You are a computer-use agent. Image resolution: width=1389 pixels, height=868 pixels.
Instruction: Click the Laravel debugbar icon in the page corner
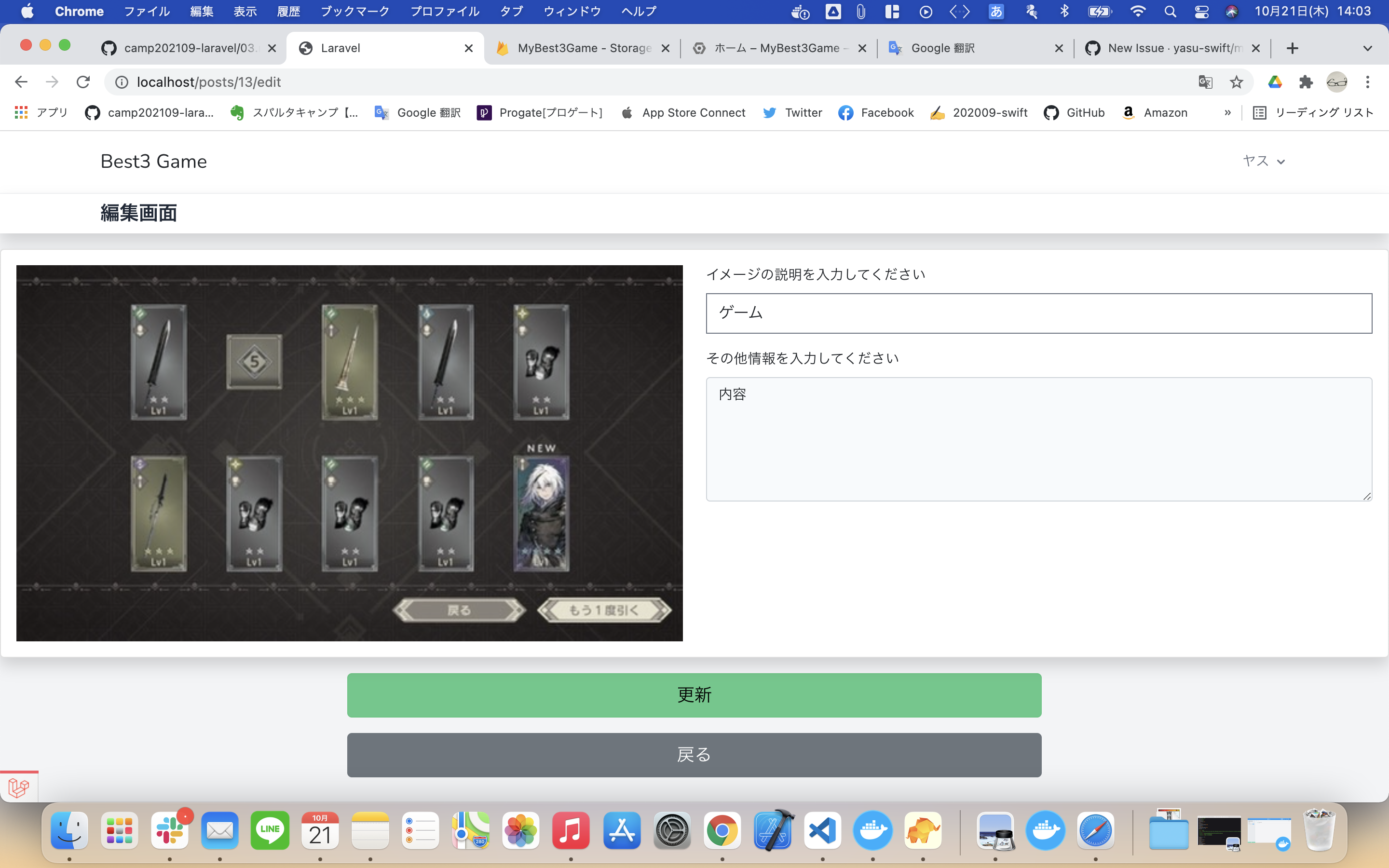19,787
